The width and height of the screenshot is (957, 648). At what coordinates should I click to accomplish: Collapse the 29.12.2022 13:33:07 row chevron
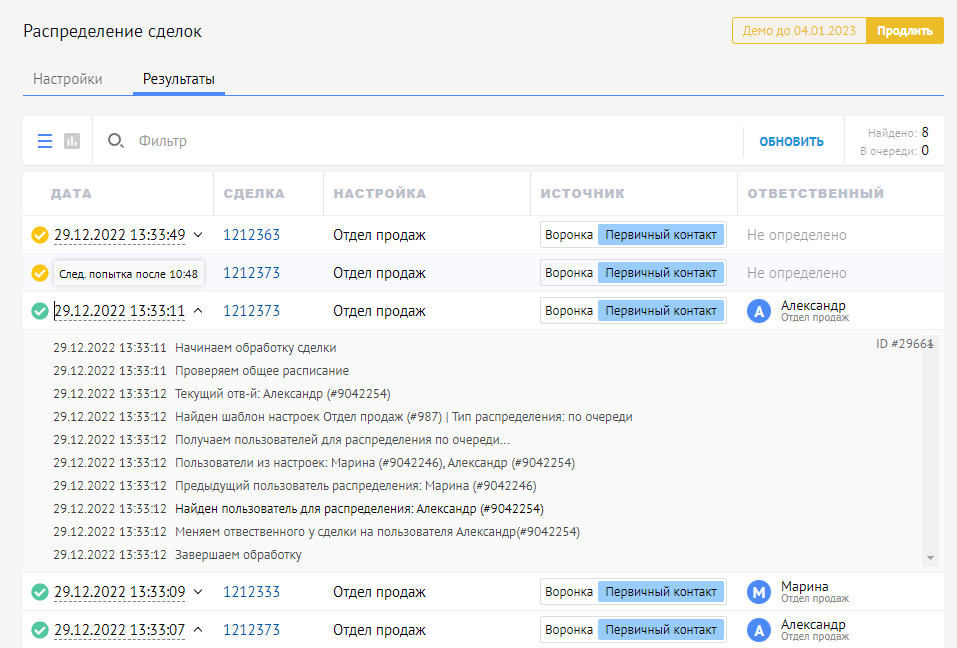pyautogui.click(x=198, y=629)
